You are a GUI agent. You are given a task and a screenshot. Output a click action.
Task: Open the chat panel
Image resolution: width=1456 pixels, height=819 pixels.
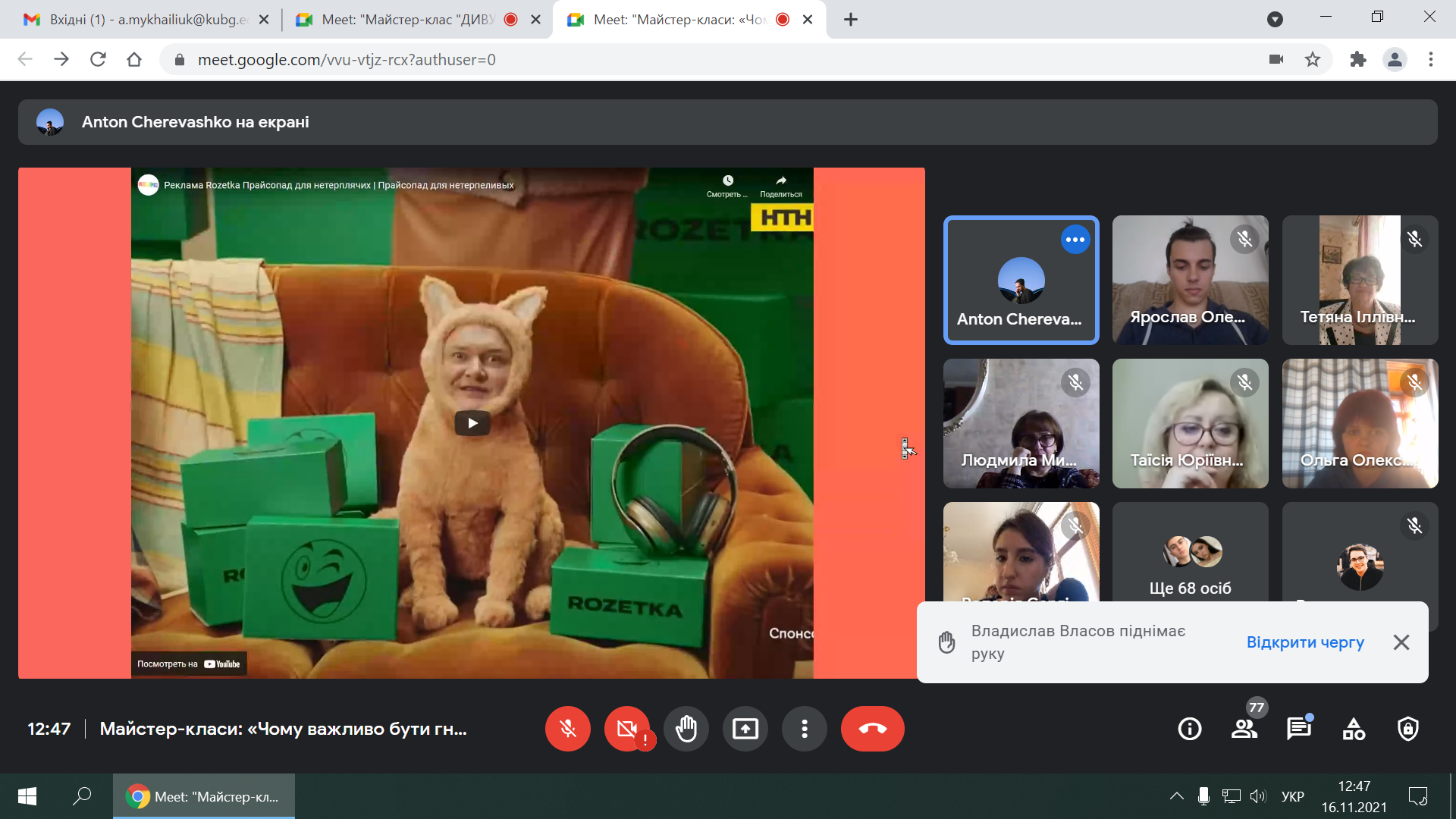click(1298, 729)
